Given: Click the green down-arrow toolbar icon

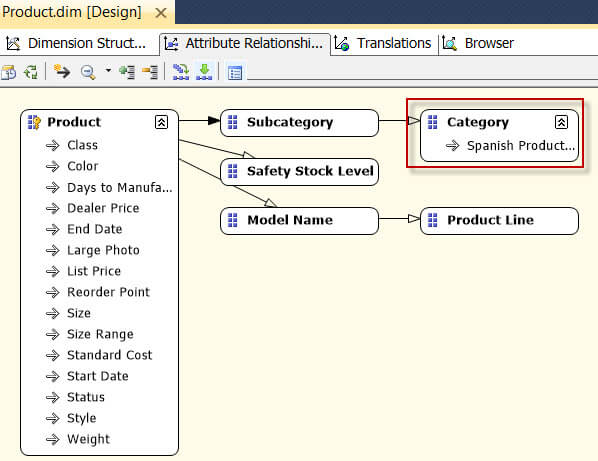Looking at the screenshot, I should (204, 72).
